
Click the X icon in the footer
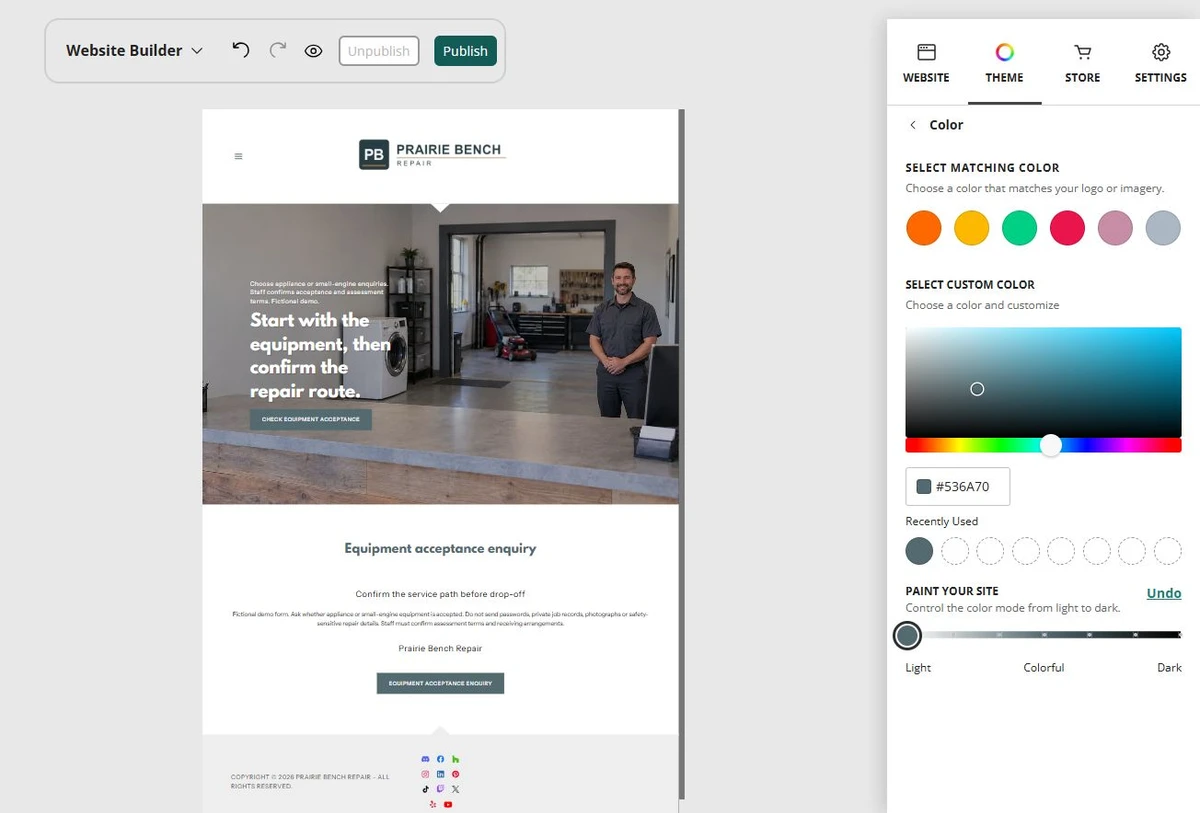click(455, 789)
